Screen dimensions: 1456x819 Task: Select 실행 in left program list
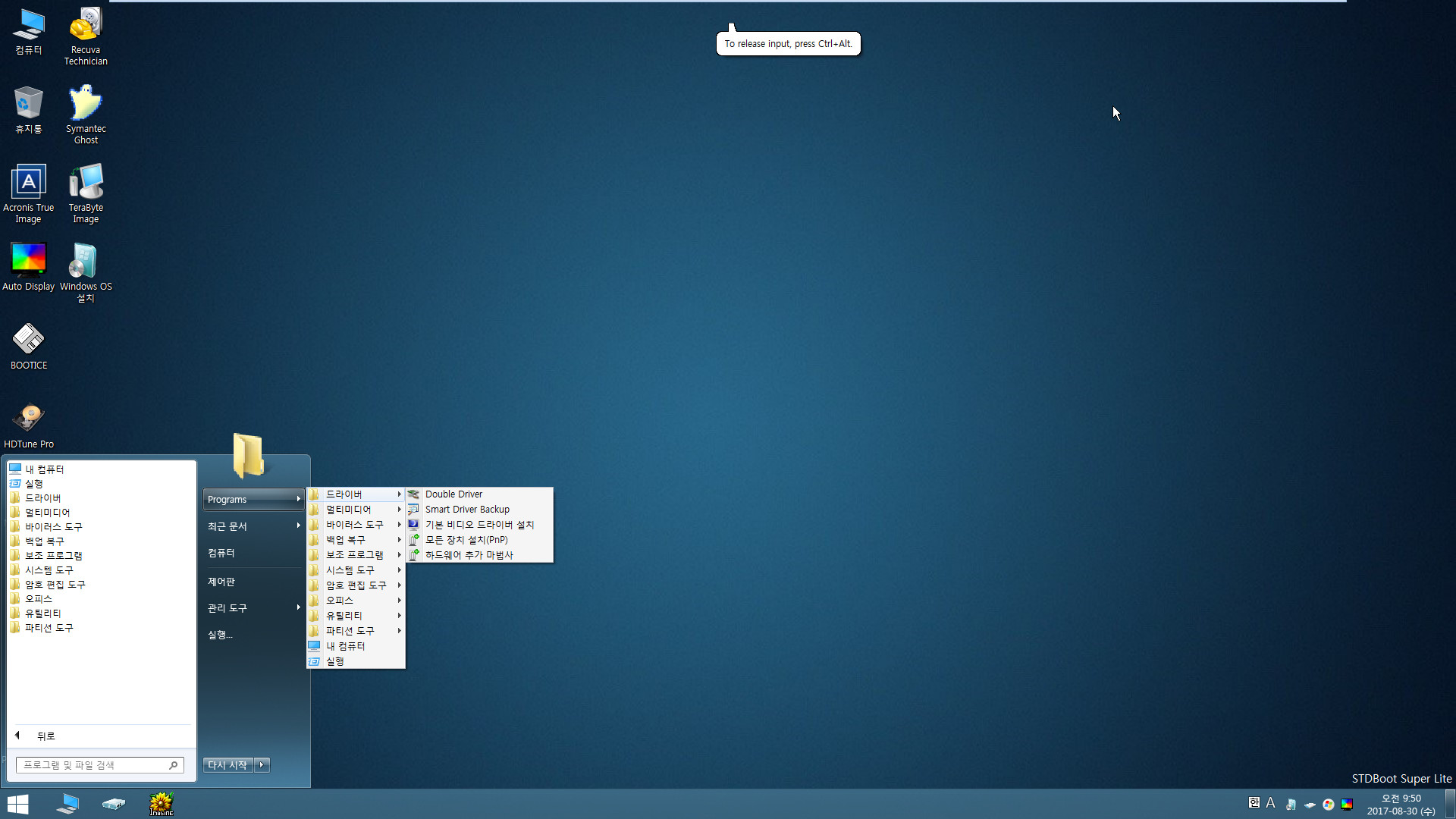102,484
